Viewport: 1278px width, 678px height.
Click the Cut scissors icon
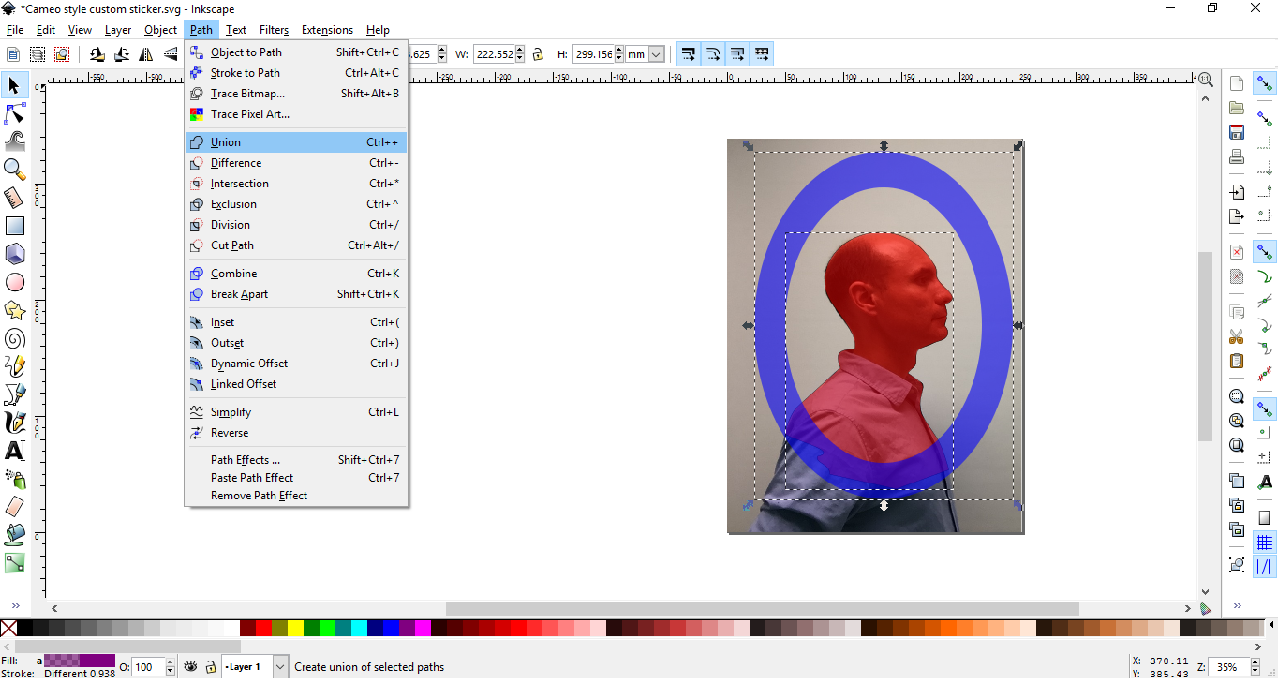tap(1237, 336)
